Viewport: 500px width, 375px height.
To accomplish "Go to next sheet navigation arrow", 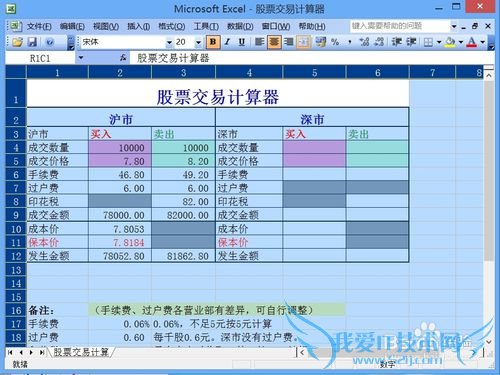I will pos(31,352).
